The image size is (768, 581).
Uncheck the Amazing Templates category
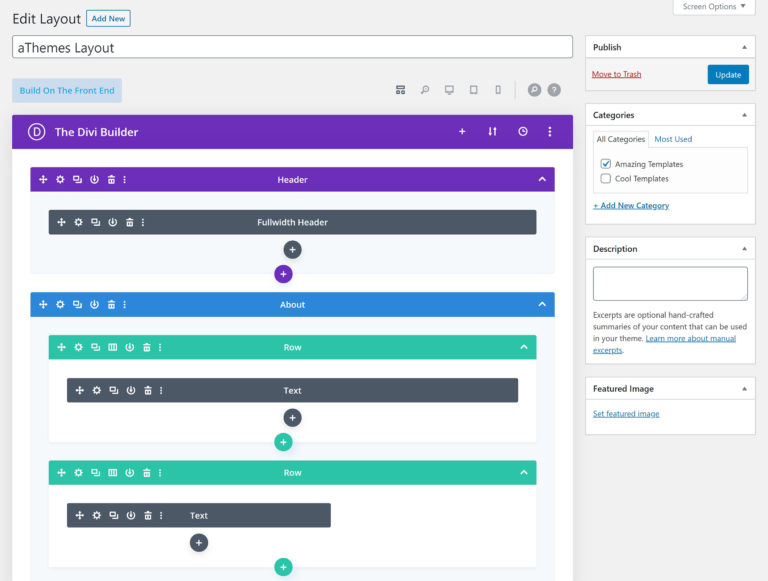(x=606, y=164)
